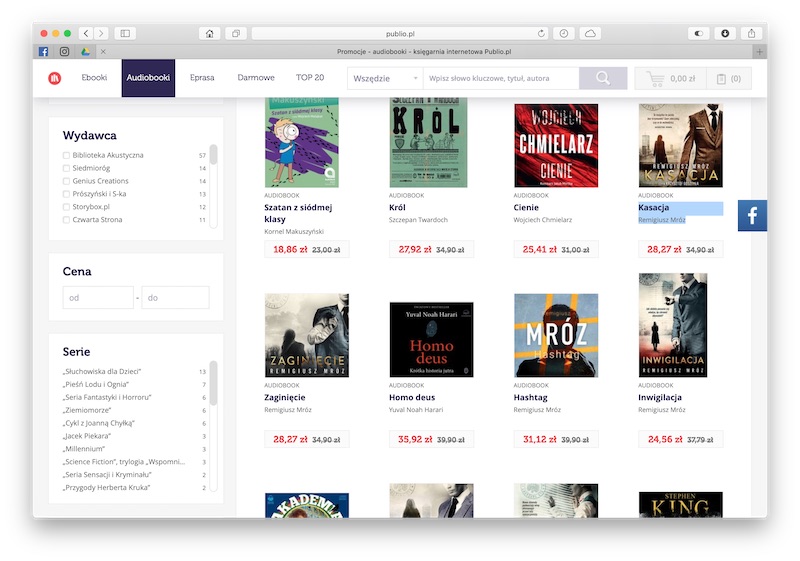Click price 24,56 zł for Inwigilacja

tap(665, 439)
